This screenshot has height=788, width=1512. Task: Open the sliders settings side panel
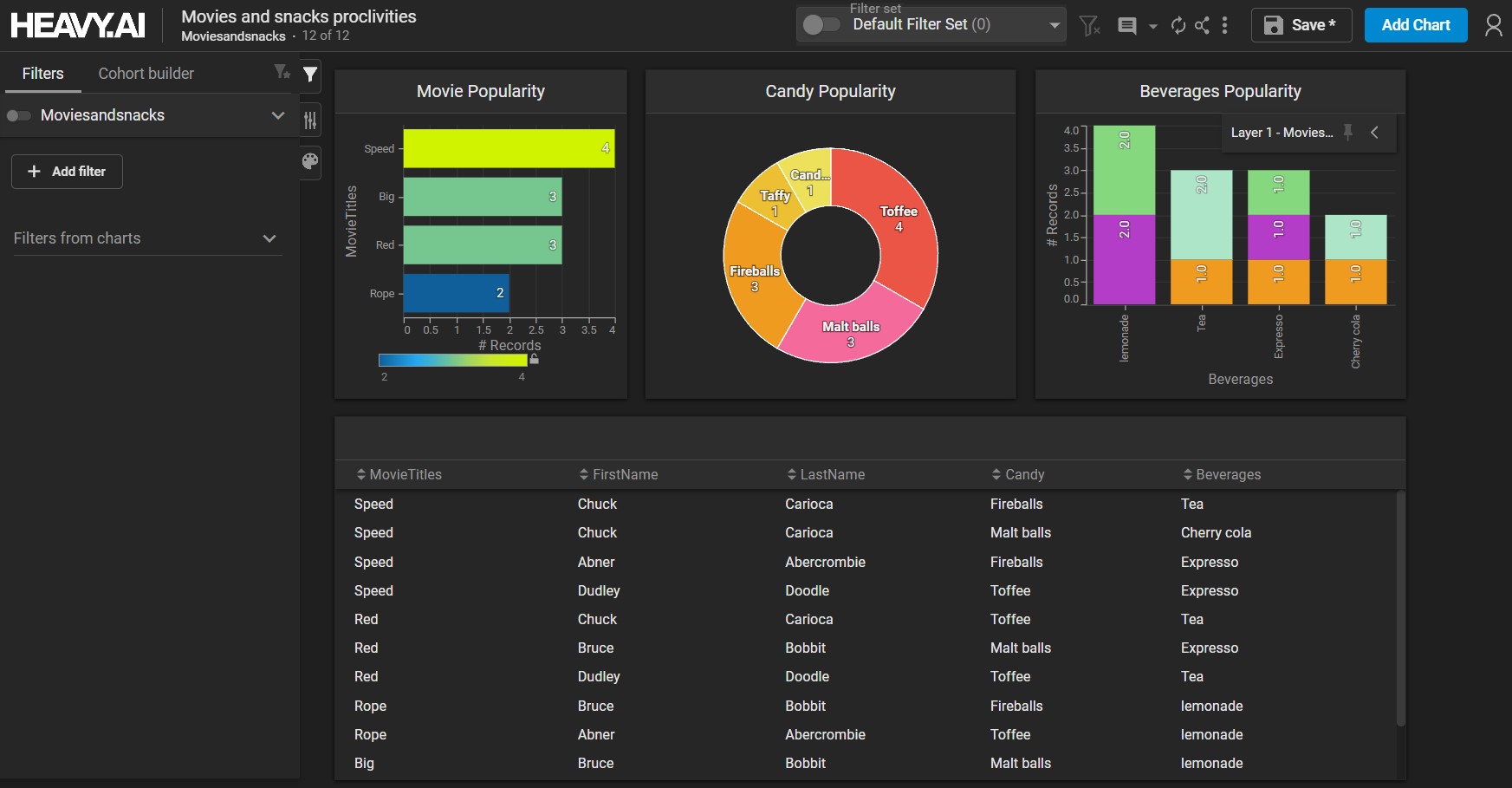310,120
